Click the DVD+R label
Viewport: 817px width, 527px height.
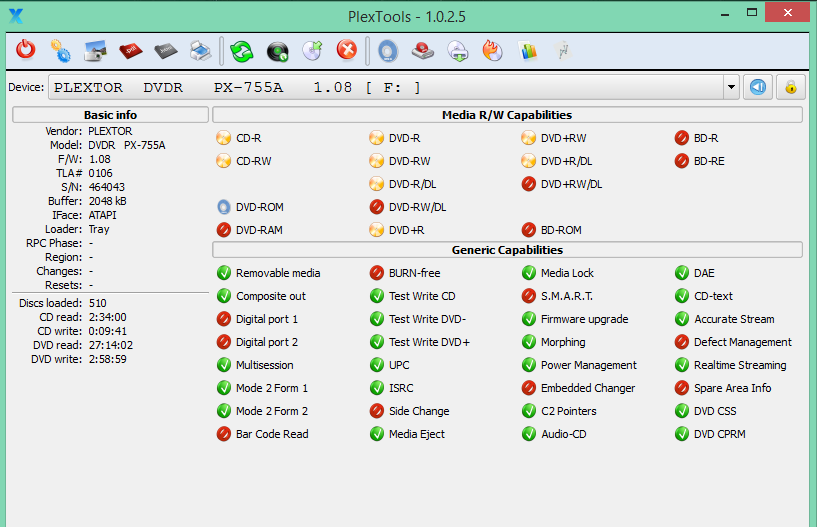click(x=406, y=230)
